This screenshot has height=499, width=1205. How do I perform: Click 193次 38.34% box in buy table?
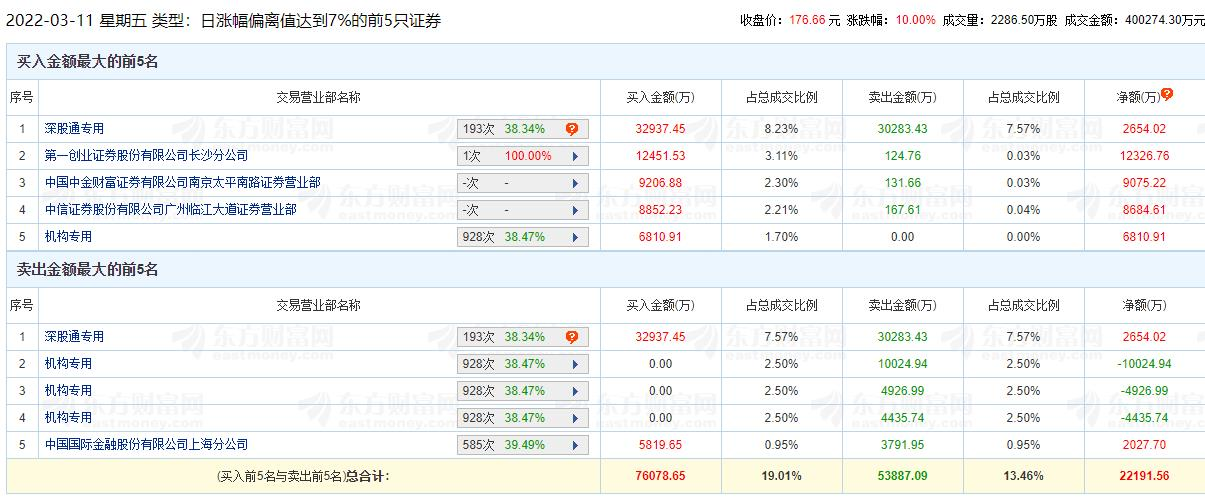[x=523, y=129]
